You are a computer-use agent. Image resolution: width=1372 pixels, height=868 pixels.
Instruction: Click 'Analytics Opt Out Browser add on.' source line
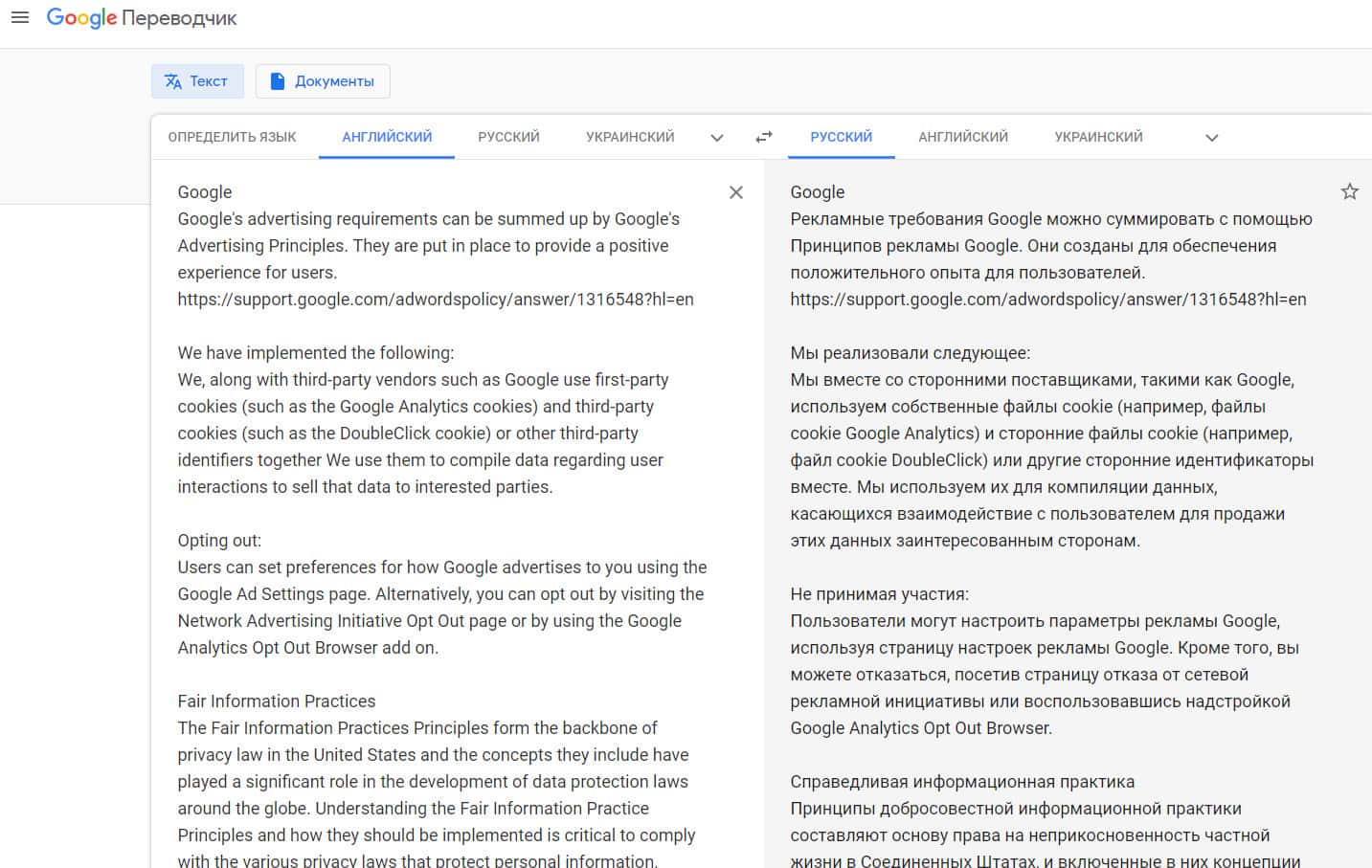click(x=308, y=648)
